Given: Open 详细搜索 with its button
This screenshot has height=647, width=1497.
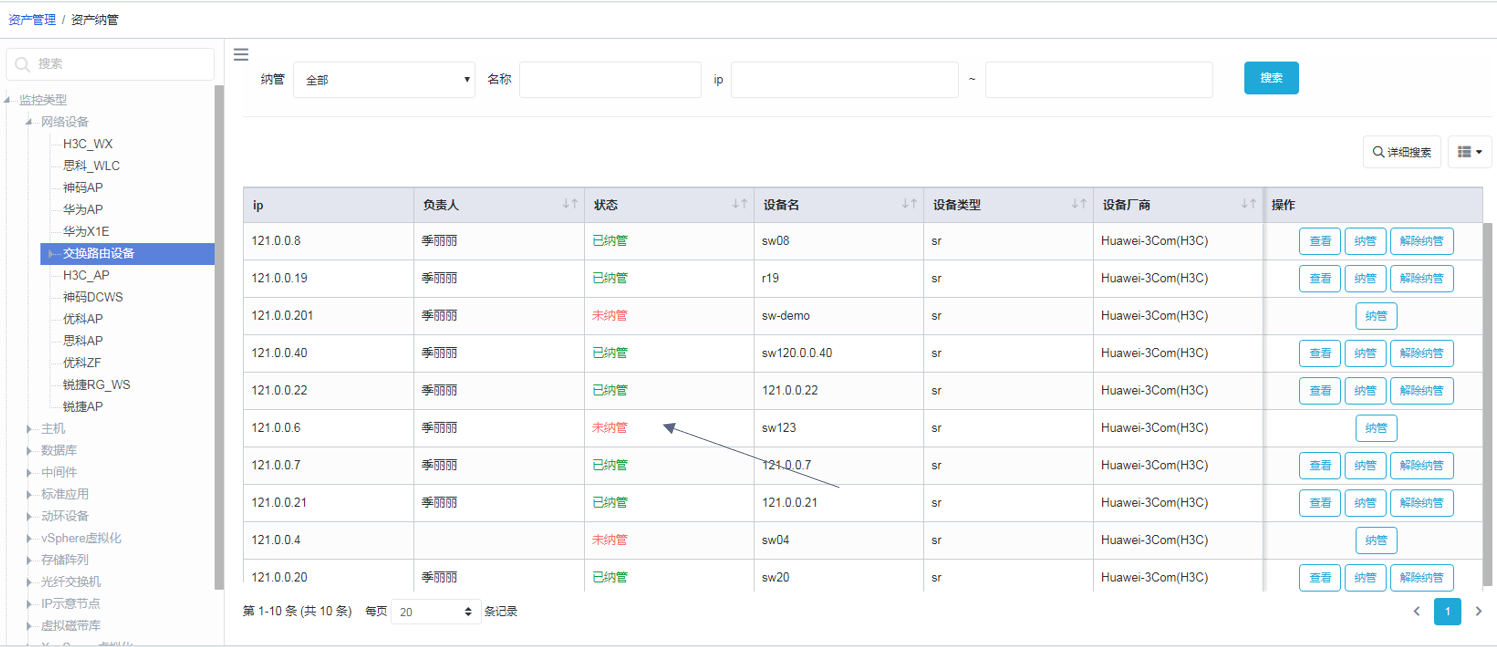Looking at the screenshot, I should (1402, 151).
